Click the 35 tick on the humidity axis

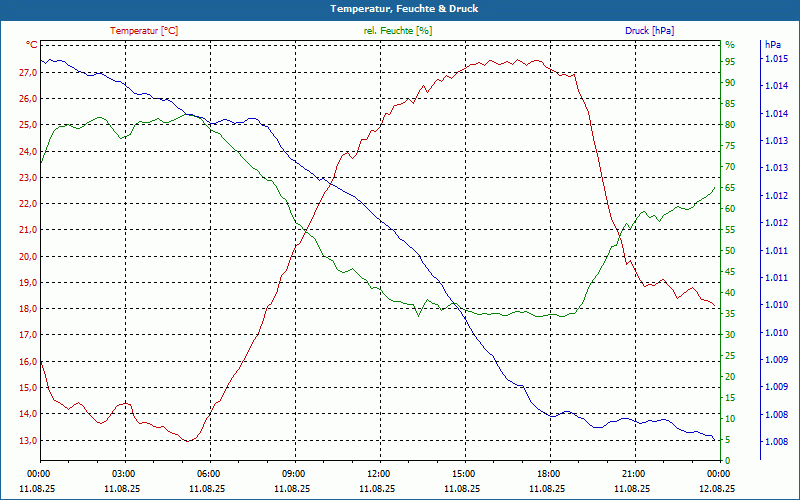coord(730,314)
